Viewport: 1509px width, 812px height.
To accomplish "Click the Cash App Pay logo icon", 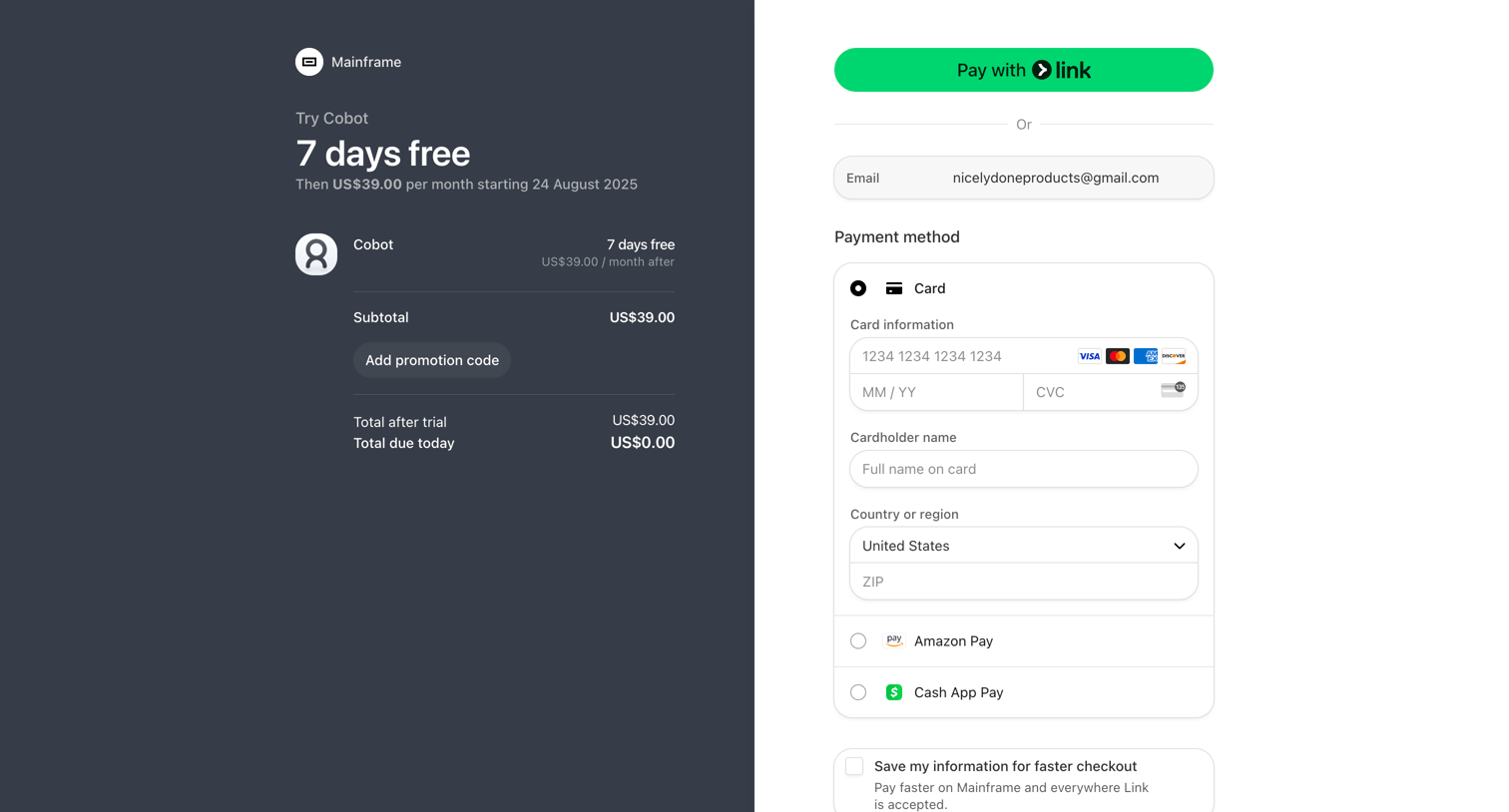I will tap(894, 692).
